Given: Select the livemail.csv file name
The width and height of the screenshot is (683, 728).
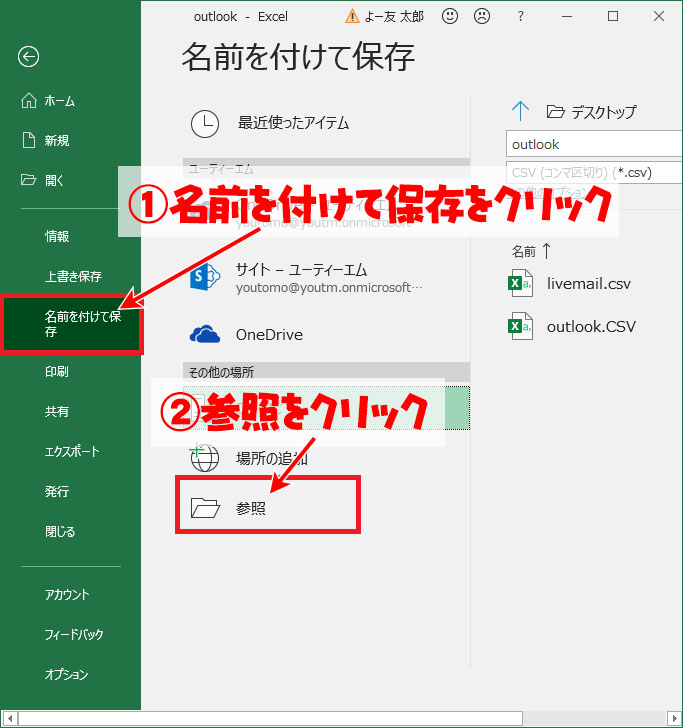Looking at the screenshot, I should pos(588,284).
